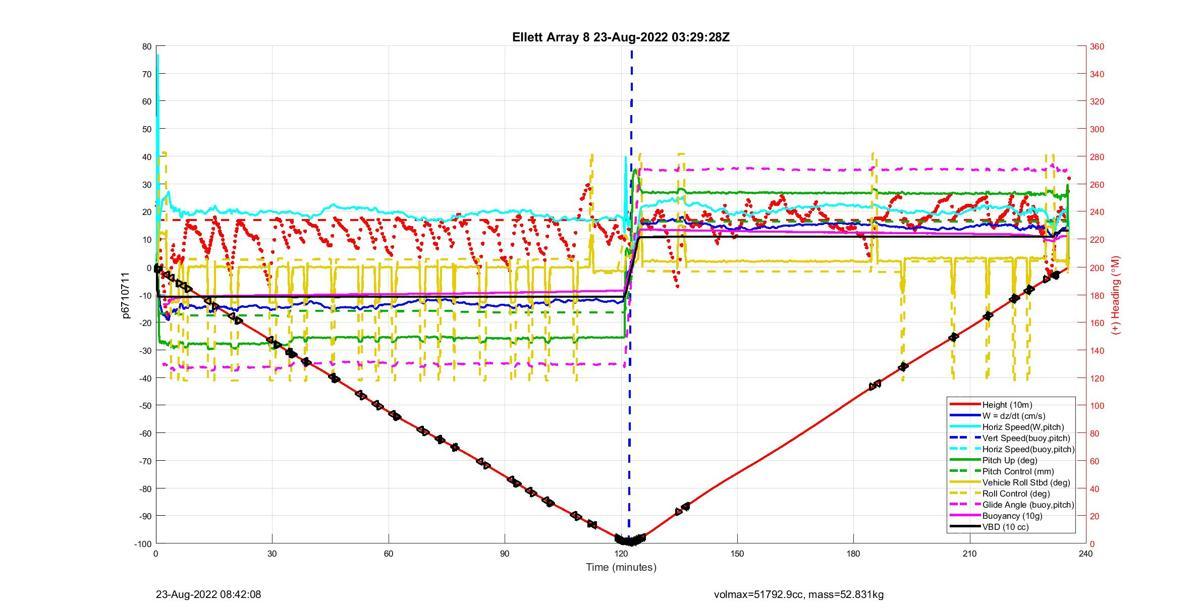Click the solid cyan Horiz Speed legend line sample
The image size is (1200, 611).
tap(965, 427)
